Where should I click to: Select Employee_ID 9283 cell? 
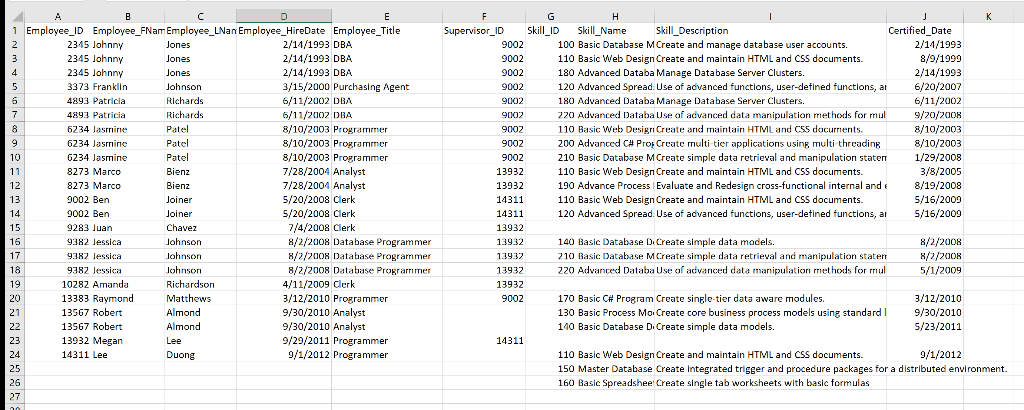(58, 228)
